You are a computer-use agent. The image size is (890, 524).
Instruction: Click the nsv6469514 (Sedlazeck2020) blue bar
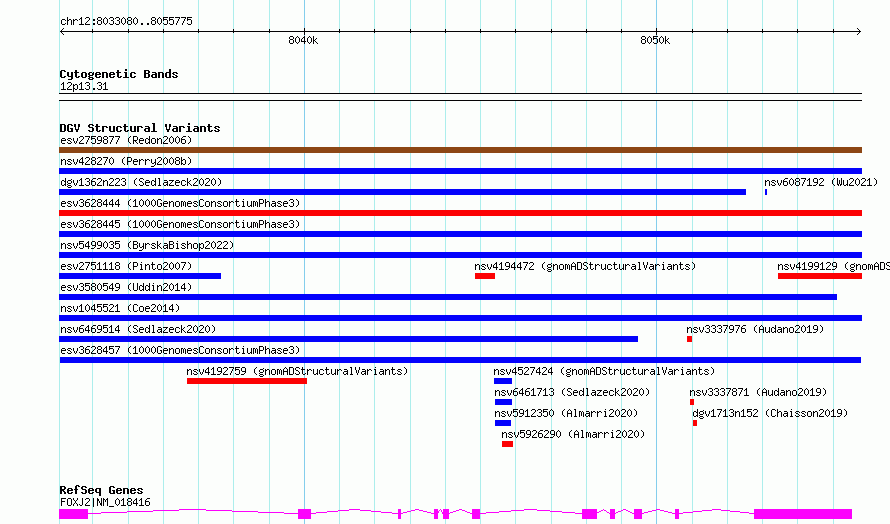point(349,339)
